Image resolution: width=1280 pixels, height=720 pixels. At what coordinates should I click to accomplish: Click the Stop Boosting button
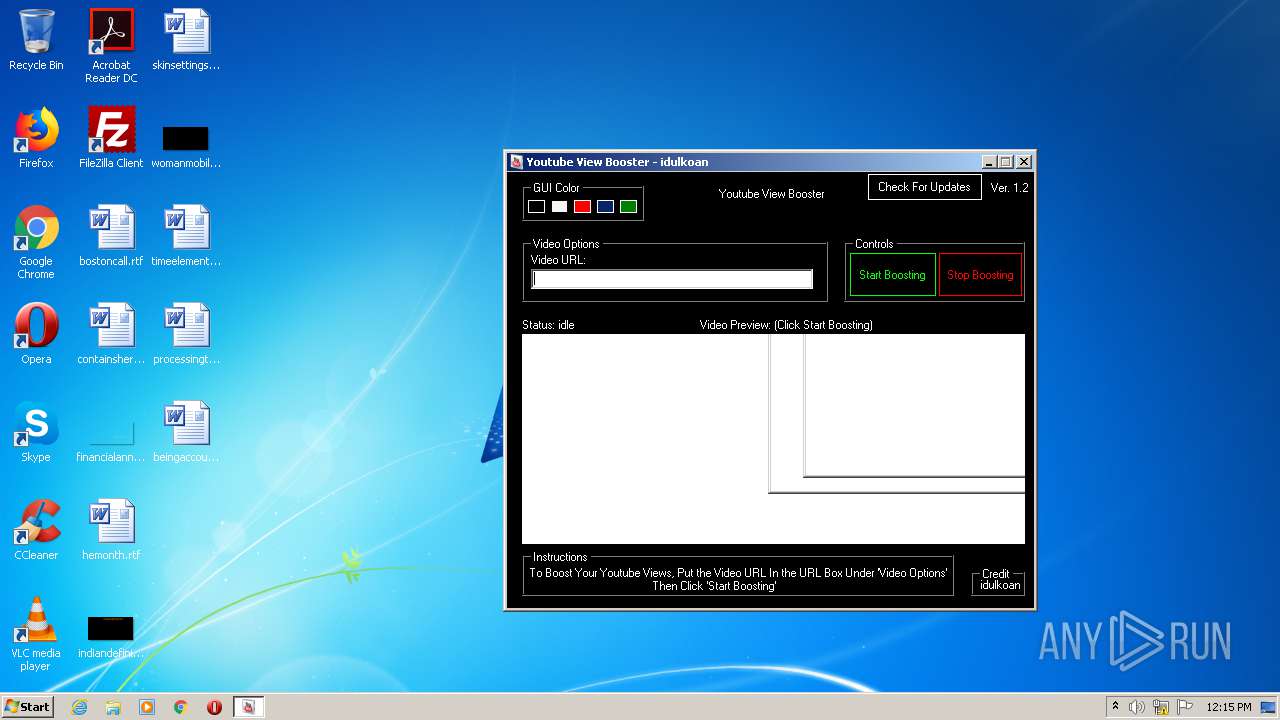980,275
